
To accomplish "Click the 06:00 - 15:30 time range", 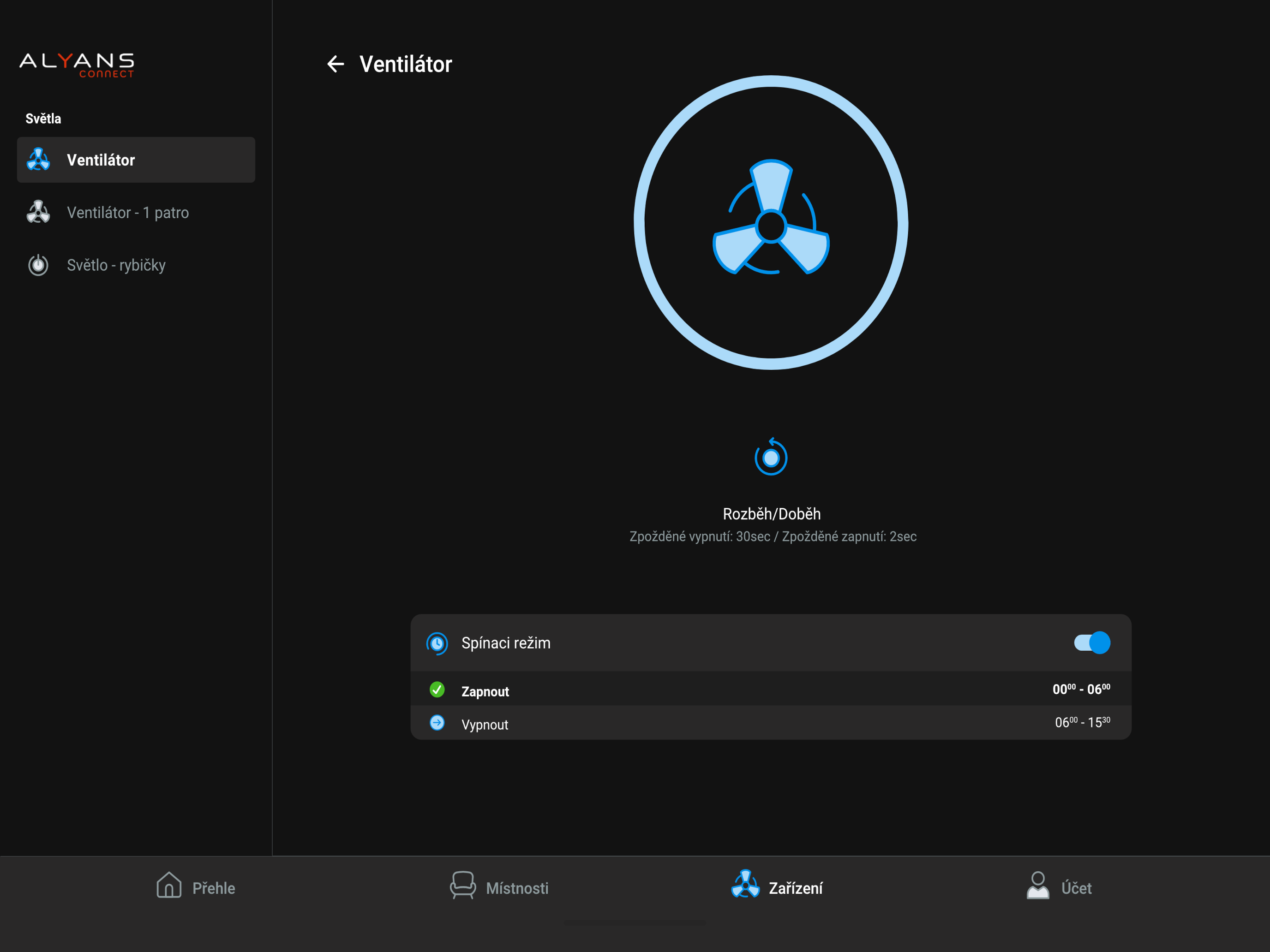I will coord(1082,722).
